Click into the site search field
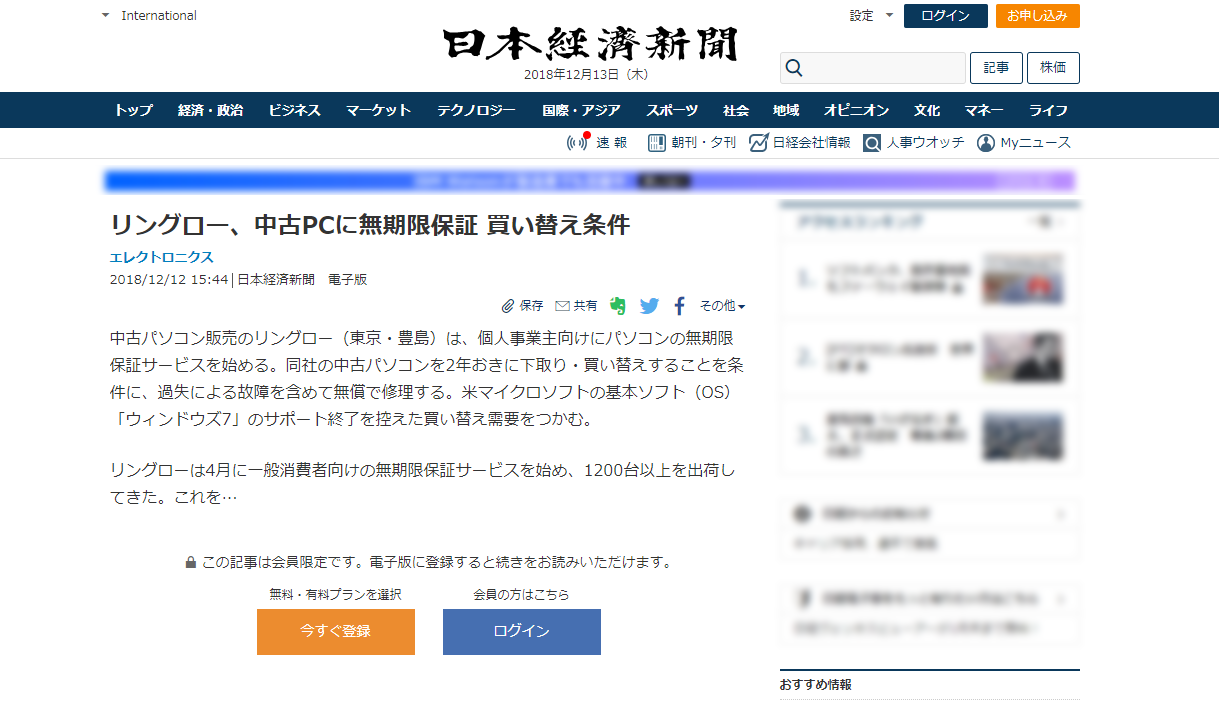The width and height of the screenshot is (1219, 705). 883,68
